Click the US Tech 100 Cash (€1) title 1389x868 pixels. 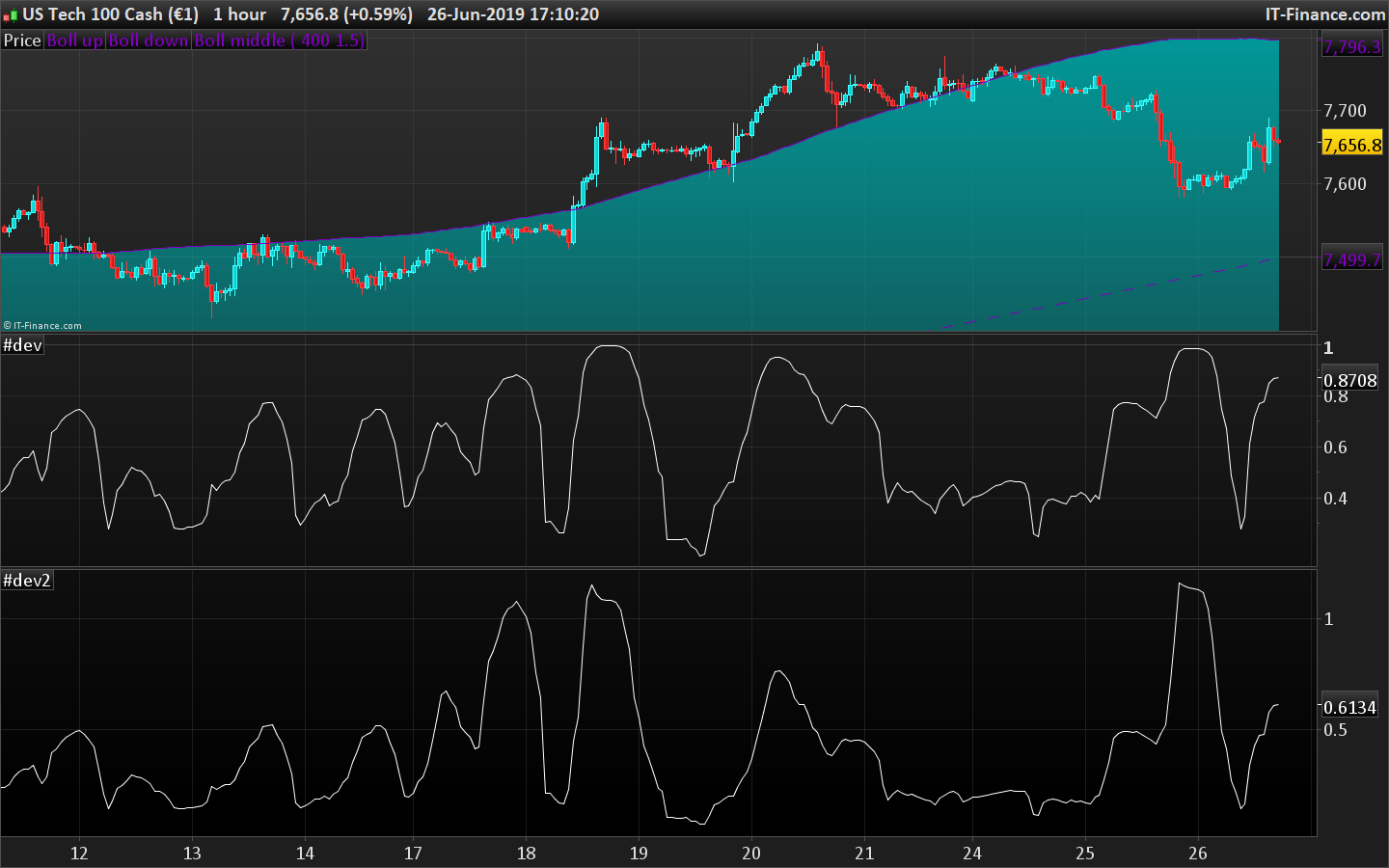point(110,14)
